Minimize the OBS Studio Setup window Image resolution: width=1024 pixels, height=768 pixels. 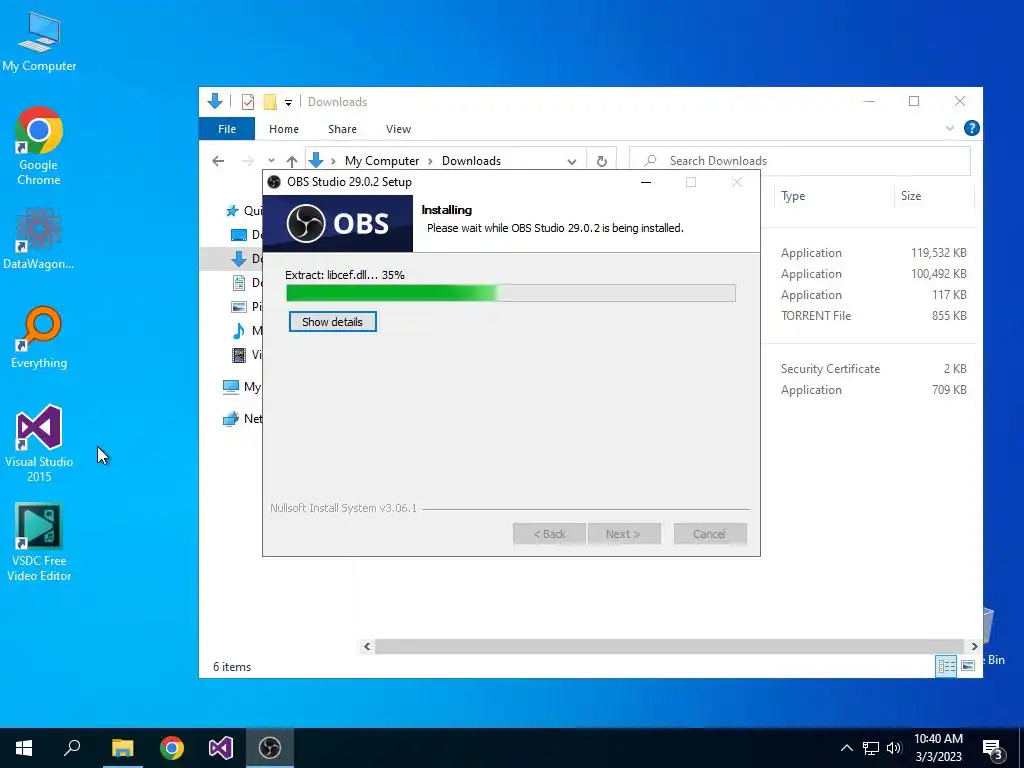point(646,182)
